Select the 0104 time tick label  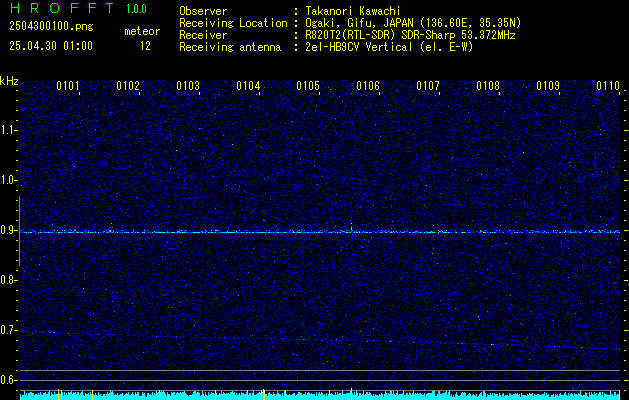248,86
